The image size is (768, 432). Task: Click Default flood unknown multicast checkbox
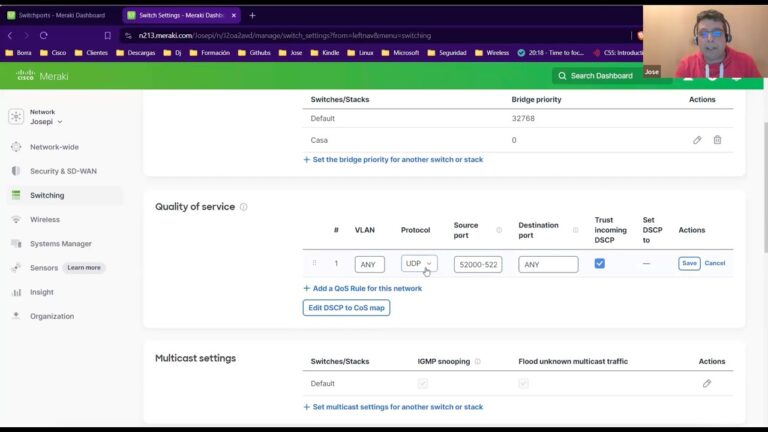[523, 384]
